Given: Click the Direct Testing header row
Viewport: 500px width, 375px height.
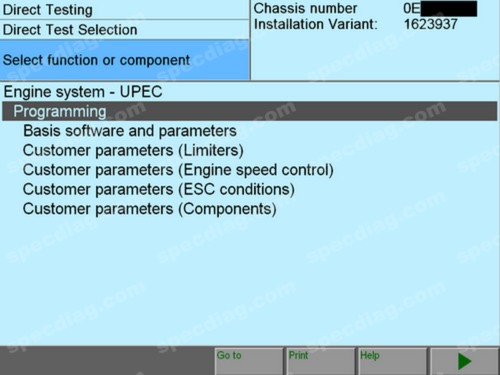Looking at the screenshot, I should (x=124, y=10).
